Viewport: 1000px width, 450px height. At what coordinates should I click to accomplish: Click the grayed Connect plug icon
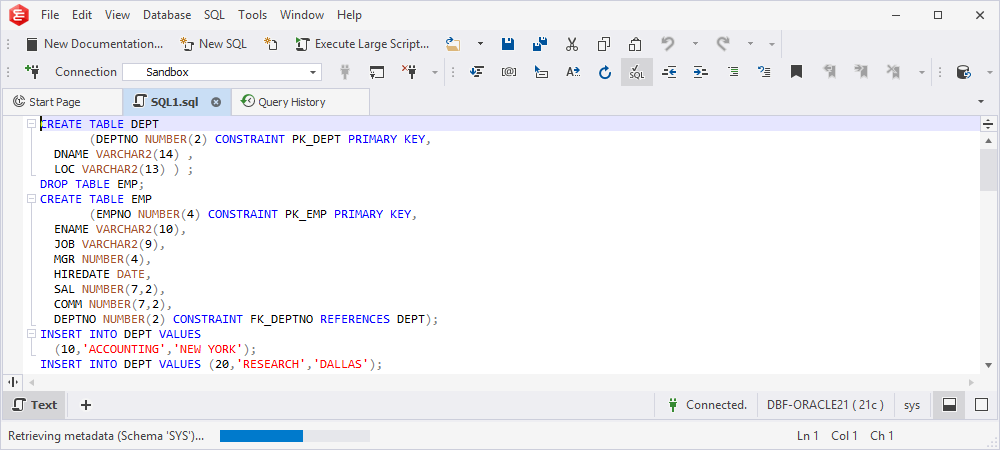pyautogui.click(x=345, y=71)
